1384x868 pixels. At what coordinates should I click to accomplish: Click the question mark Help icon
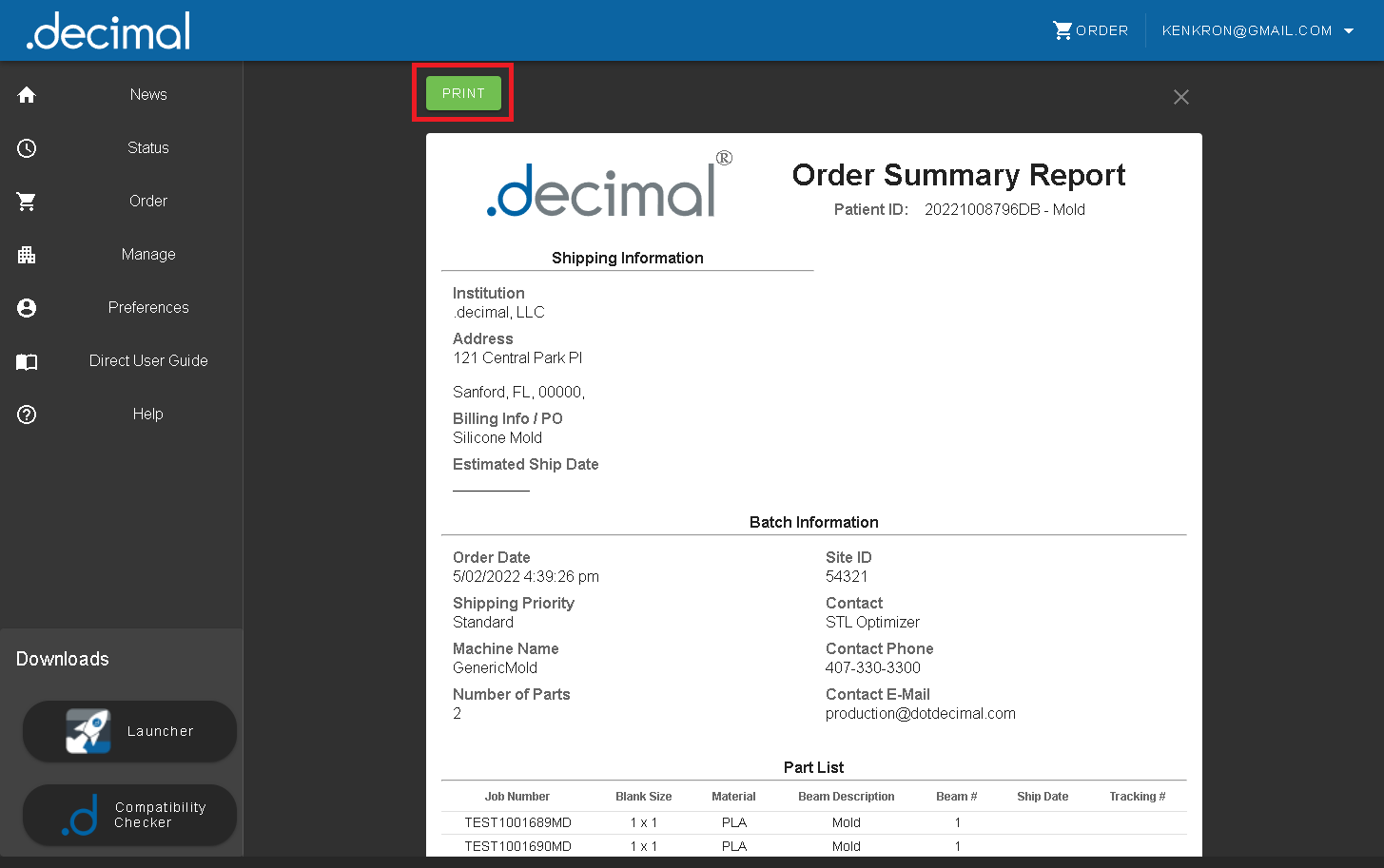pyautogui.click(x=27, y=415)
